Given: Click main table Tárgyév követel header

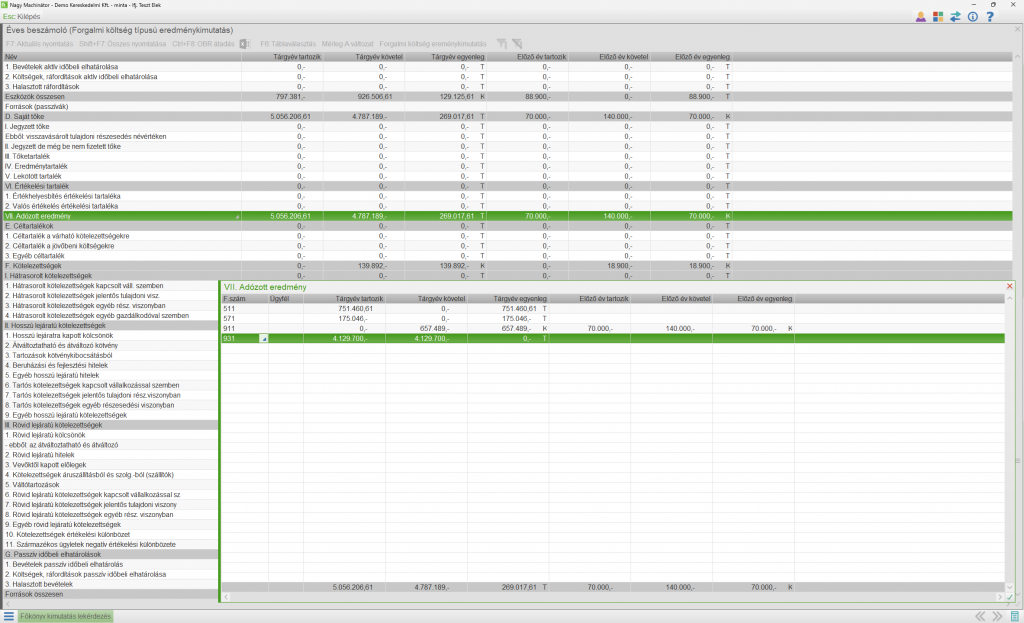Looking at the screenshot, I should (x=364, y=57).
